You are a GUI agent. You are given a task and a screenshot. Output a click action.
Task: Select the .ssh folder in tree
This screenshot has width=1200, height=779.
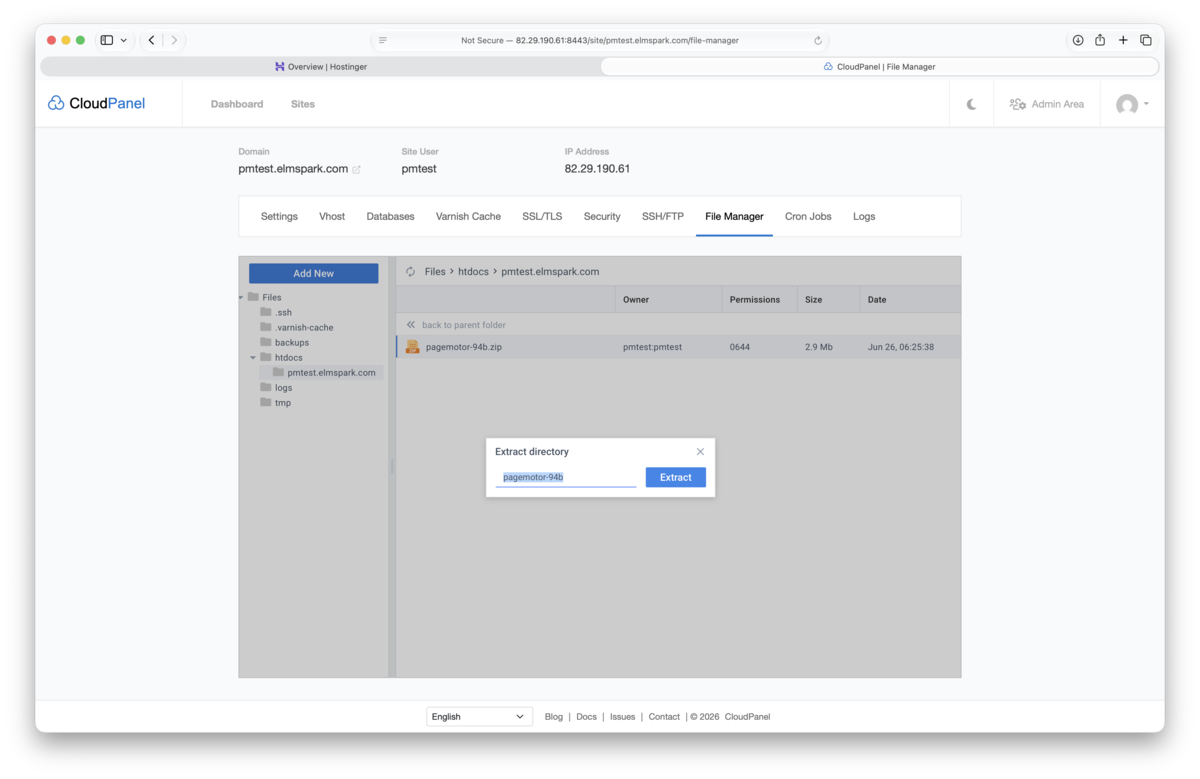[x=283, y=312]
